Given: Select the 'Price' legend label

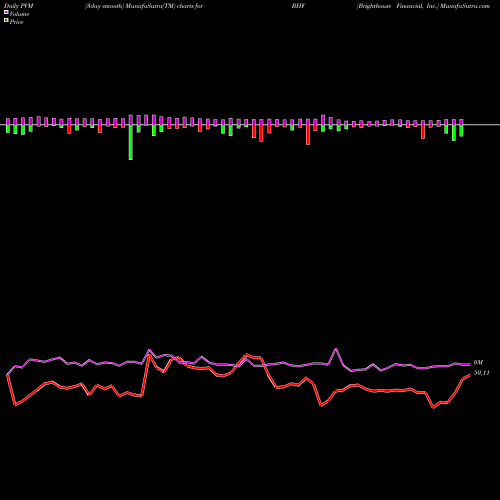Looking at the screenshot, I should point(16,22).
